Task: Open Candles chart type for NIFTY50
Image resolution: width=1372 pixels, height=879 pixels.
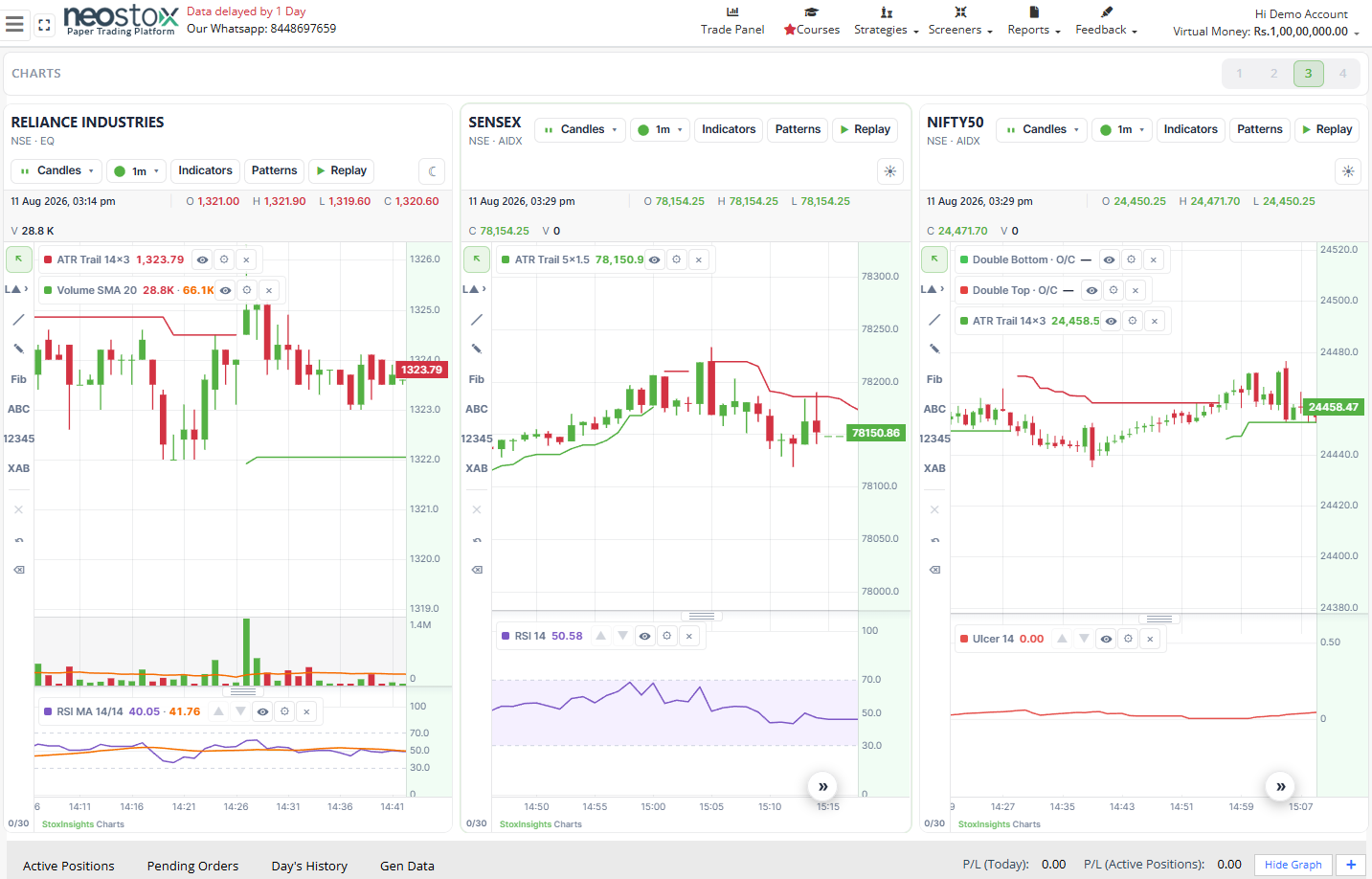Action: click(x=1043, y=129)
